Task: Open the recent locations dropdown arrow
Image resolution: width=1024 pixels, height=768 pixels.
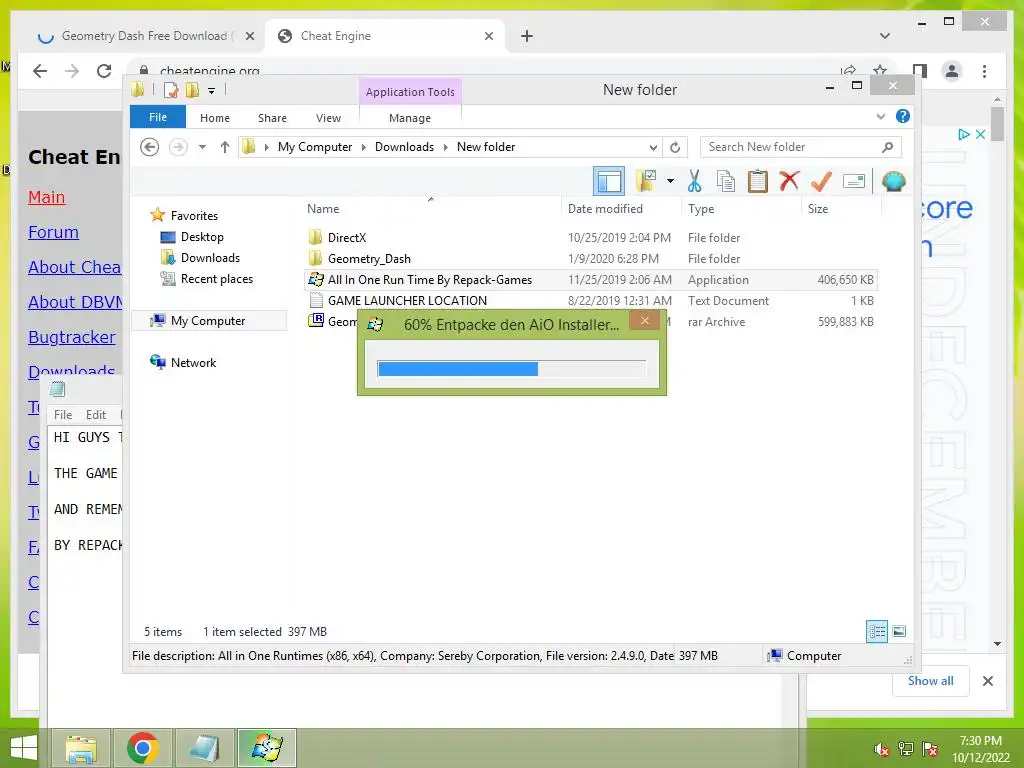Action: (202, 147)
